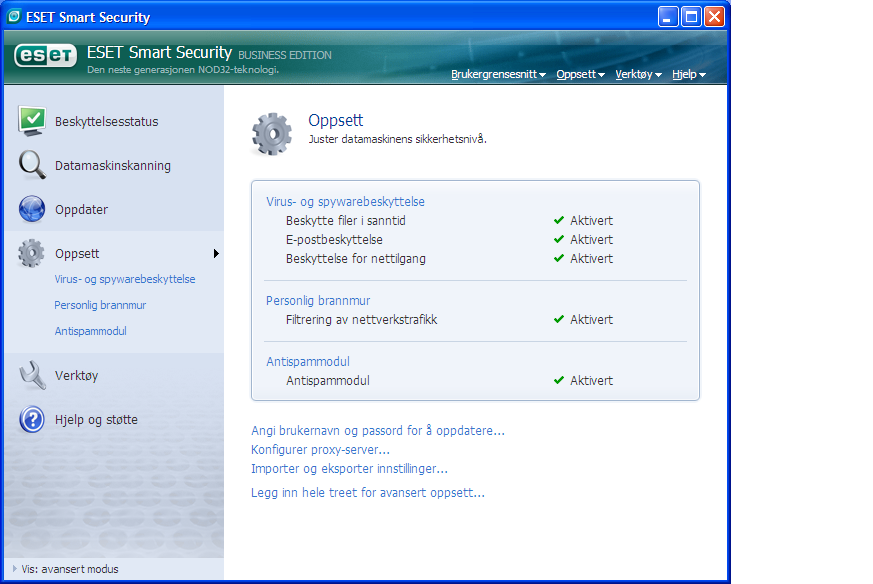This screenshot has height=584, width=873.
Task: Click the Hjelp og støtte question mark icon
Action: coord(32,419)
